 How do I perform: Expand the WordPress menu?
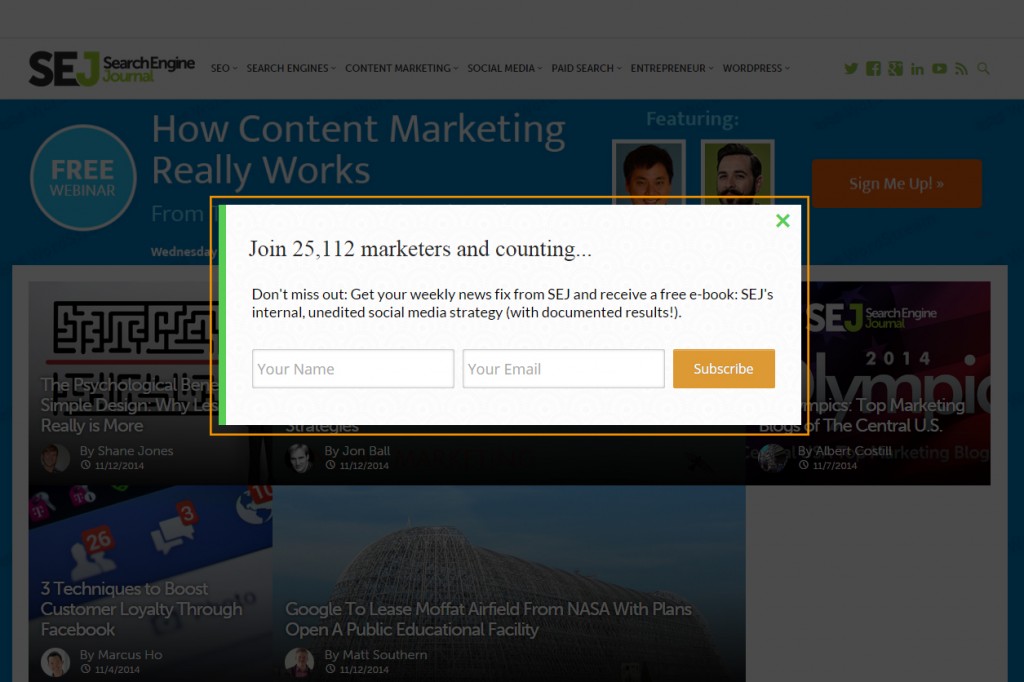point(756,68)
